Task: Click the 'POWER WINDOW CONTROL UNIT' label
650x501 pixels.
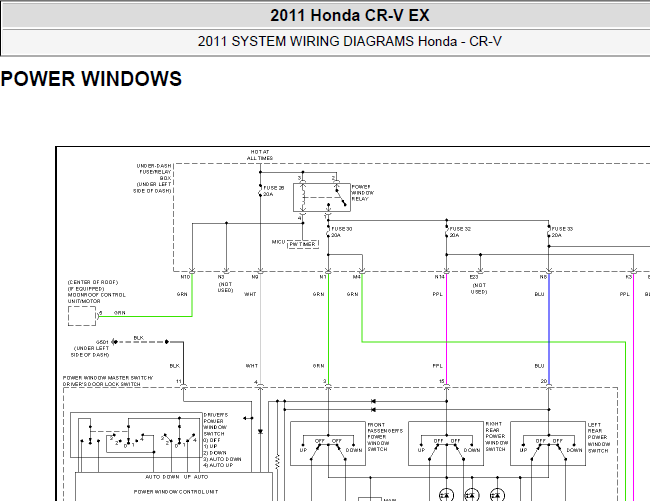Action: [176, 492]
